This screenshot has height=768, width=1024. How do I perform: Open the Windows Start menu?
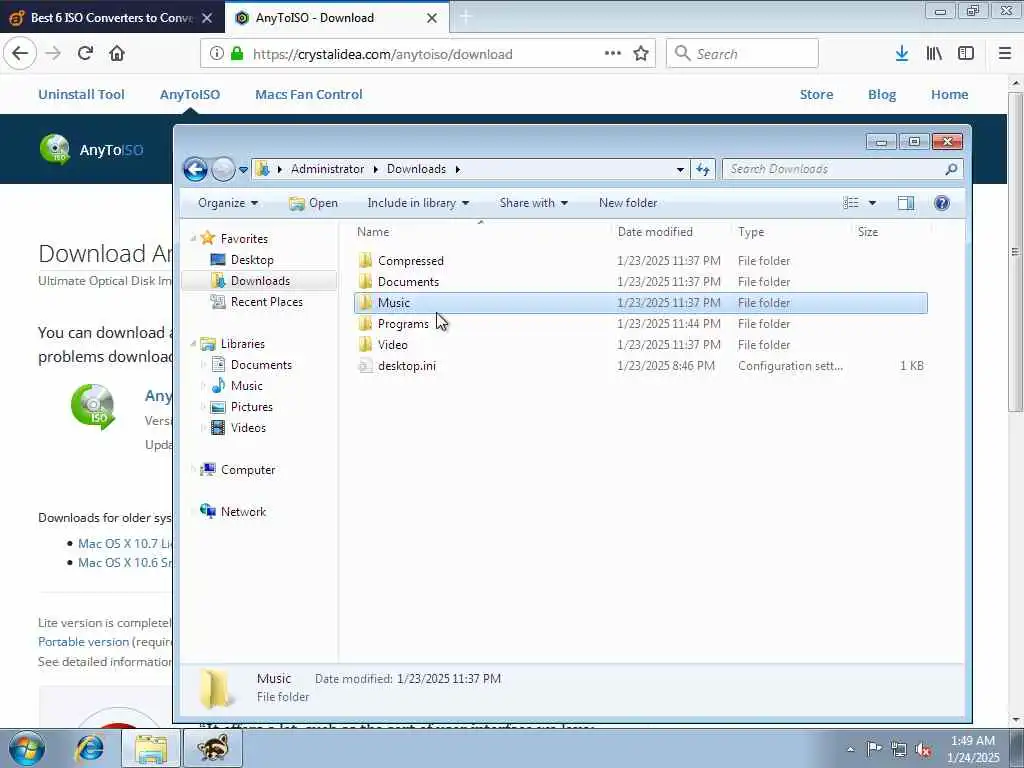click(26, 748)
